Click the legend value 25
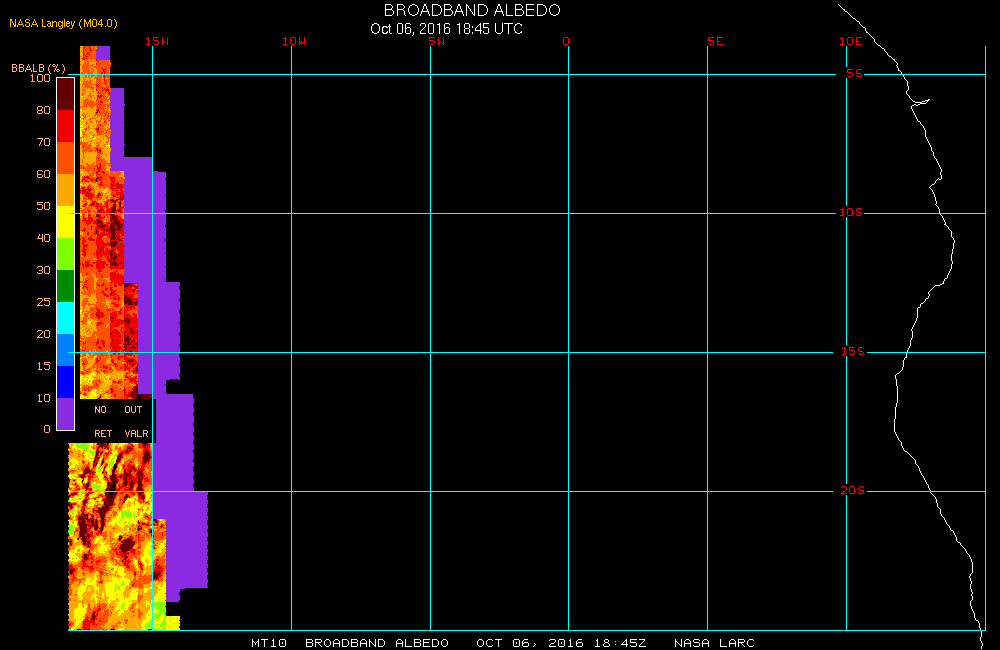1000x650 pixels. 43,302
